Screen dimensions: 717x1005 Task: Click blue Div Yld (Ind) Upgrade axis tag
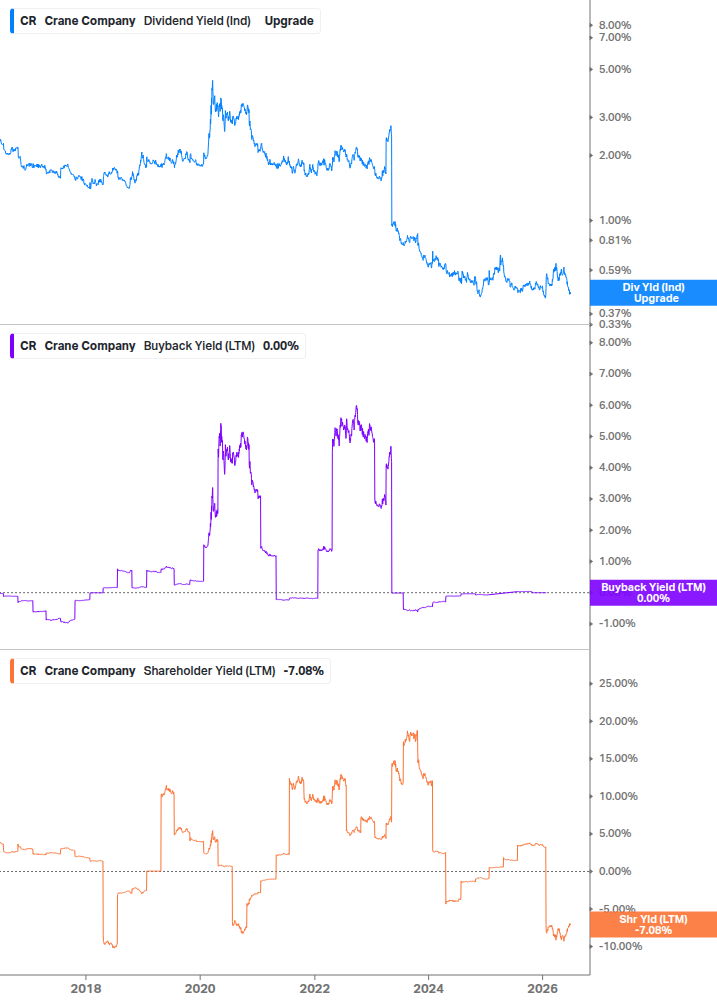[x=653, y=293]
